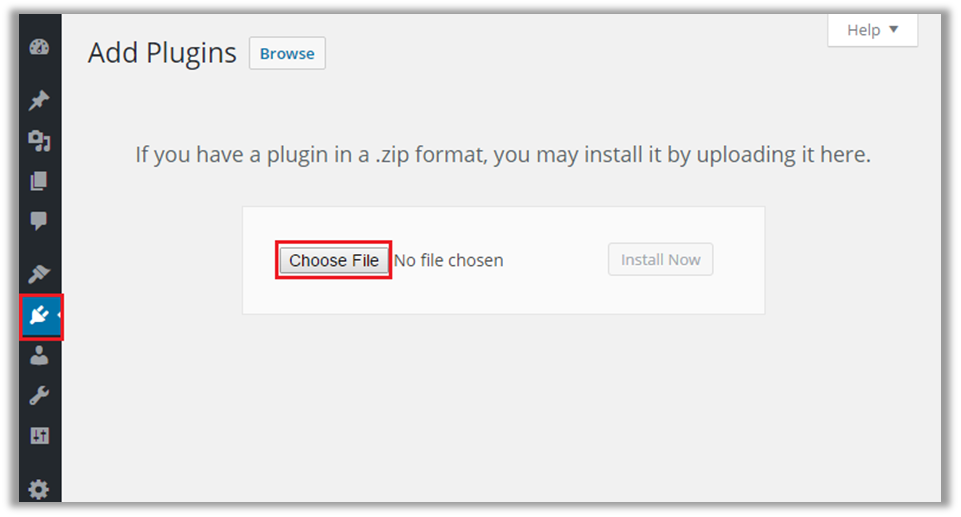Open Posts via the pushpin icon
The image size is (961, 517).
pos(39,100)
